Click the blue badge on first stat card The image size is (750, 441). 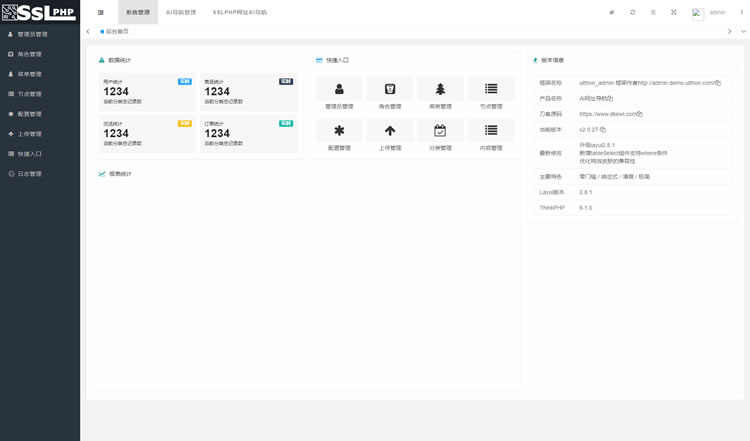tap(185, 82)
